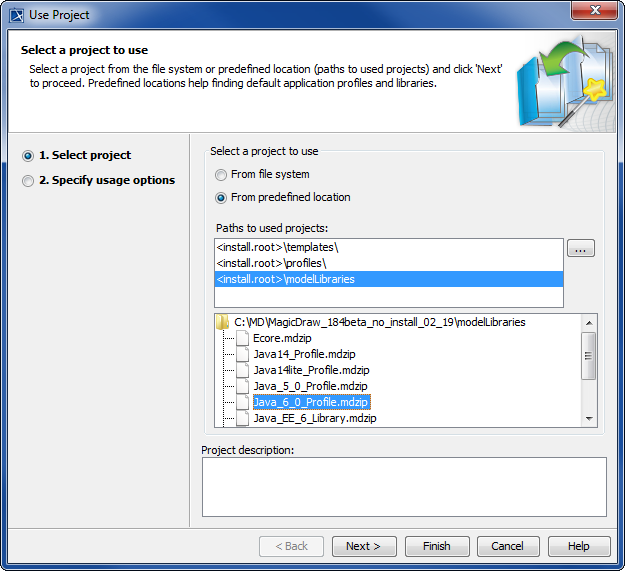Select Ecore.mdzip in the tree
The height and width of the screenshot is (571, 625).
pyautogui.click(x=282, y=338)
